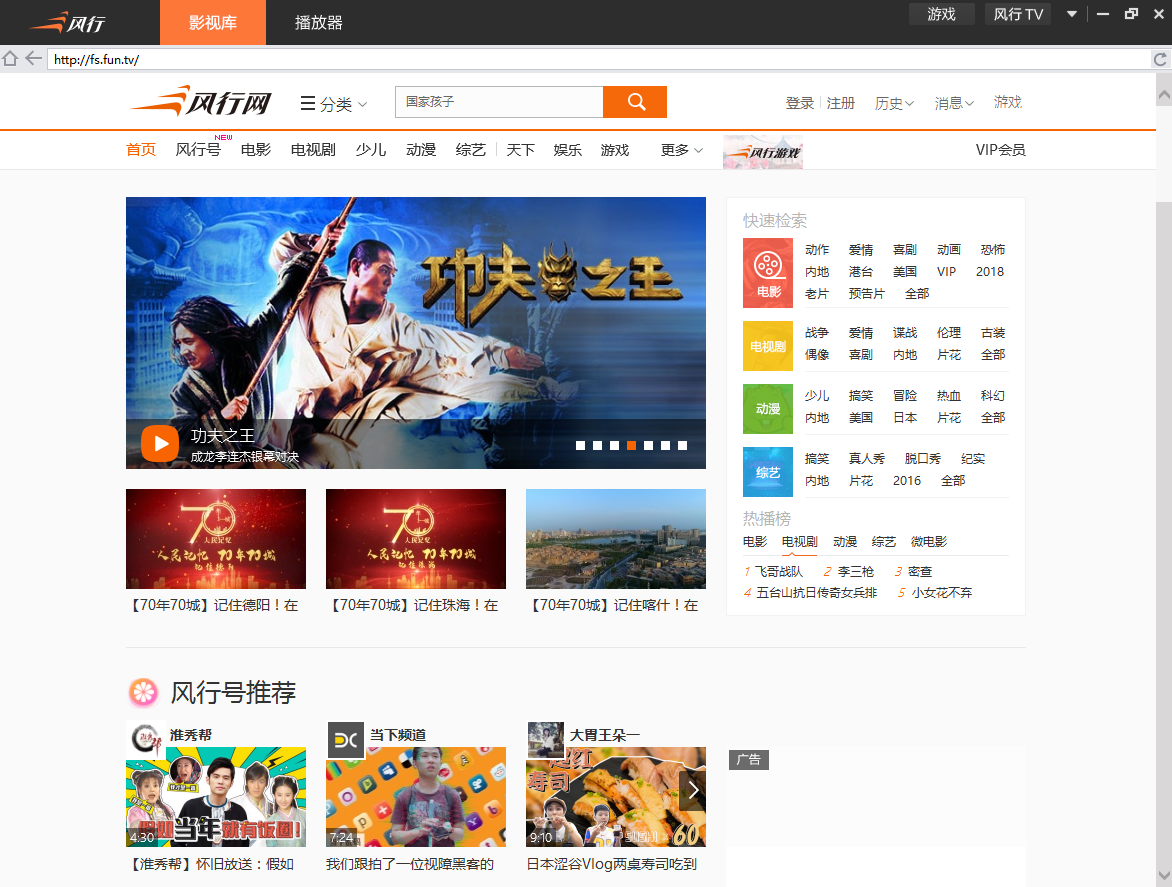
Task: Click the yellow 电视剧 category icon
Action: click(x=768, y=346)
